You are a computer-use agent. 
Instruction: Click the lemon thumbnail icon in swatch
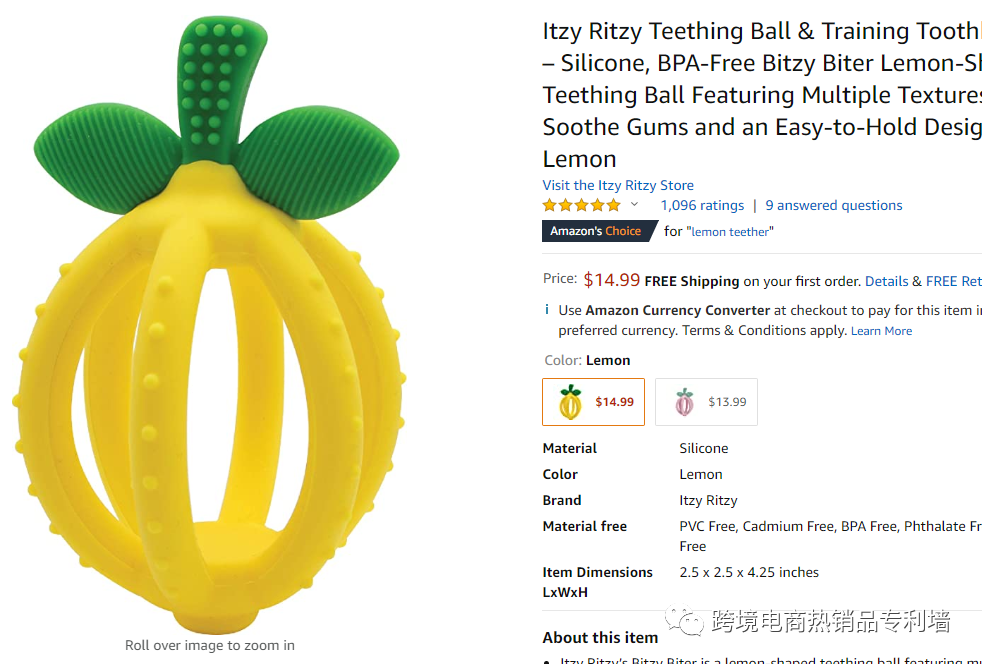click(x=570, y=402)
